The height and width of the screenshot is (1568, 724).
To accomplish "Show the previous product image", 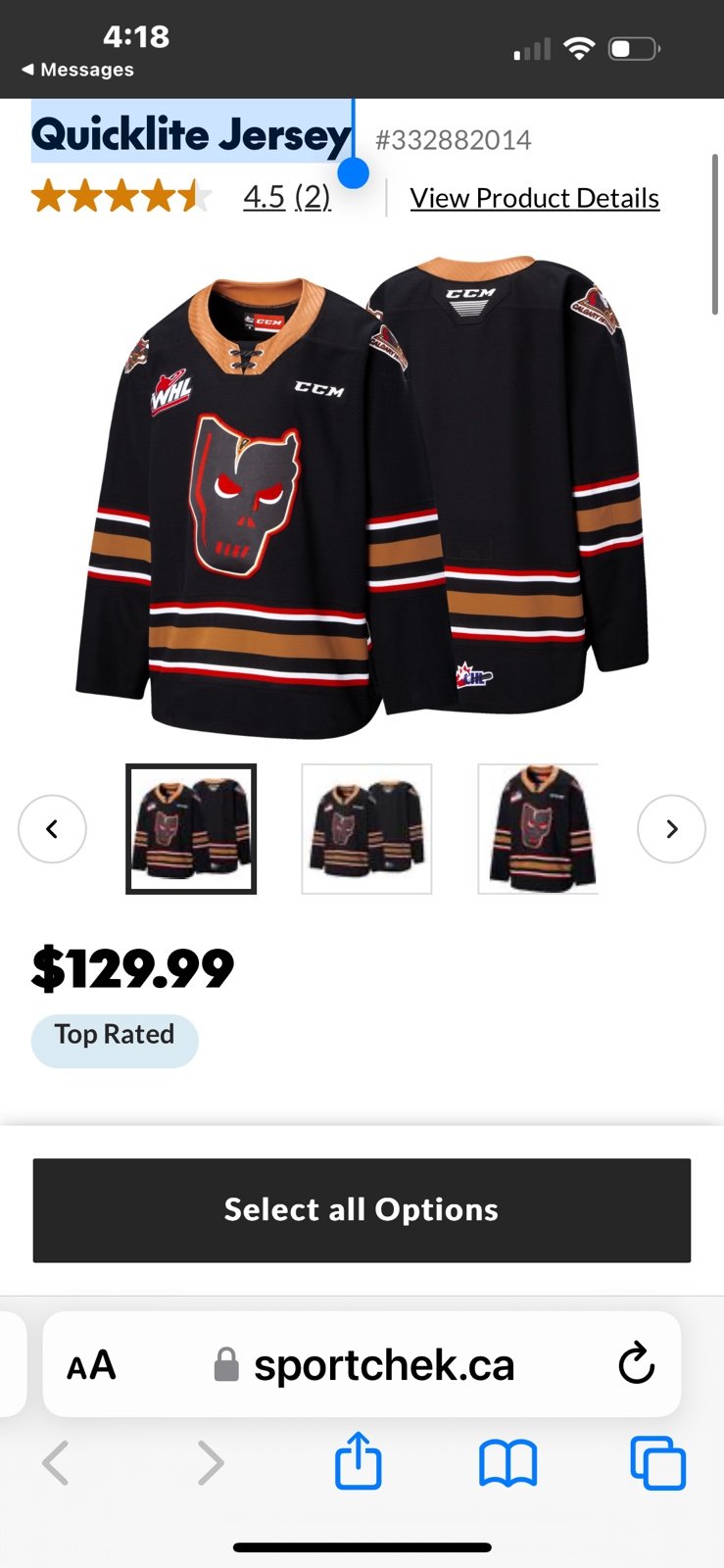I will [x=52, y=829].
